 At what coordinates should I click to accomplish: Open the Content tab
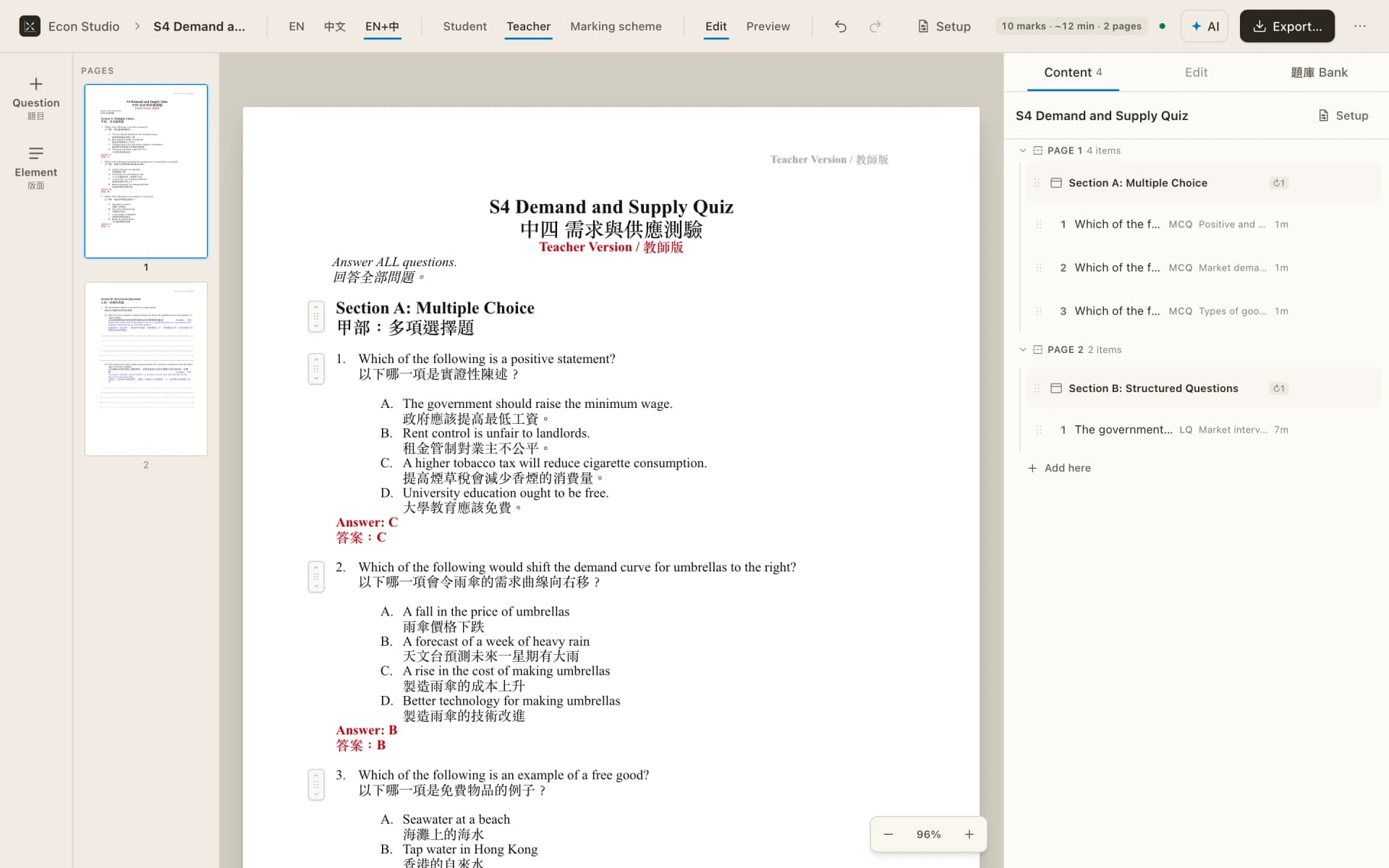(x=1073, y=72)
